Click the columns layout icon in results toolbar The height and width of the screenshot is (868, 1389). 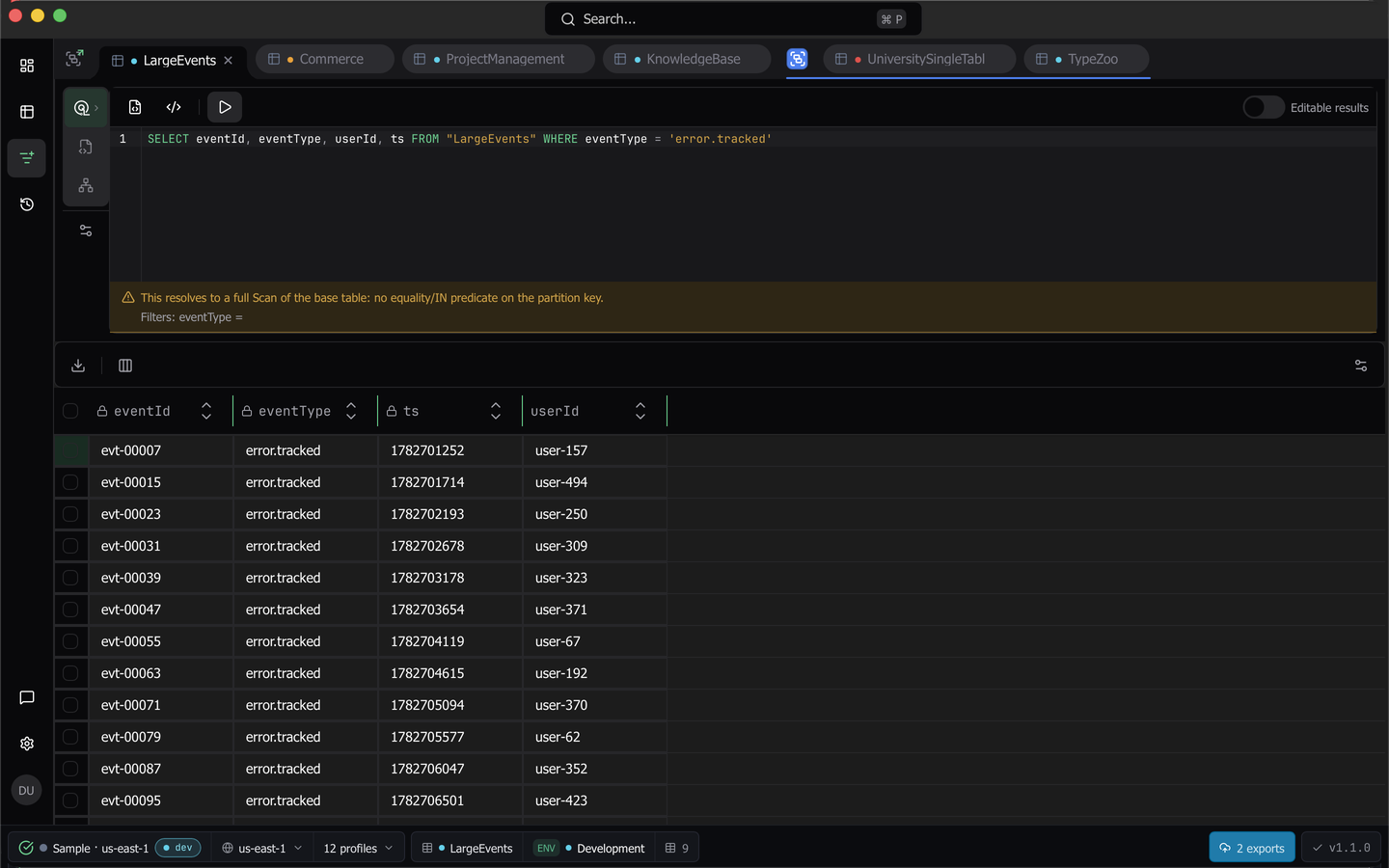click(125, 366)
